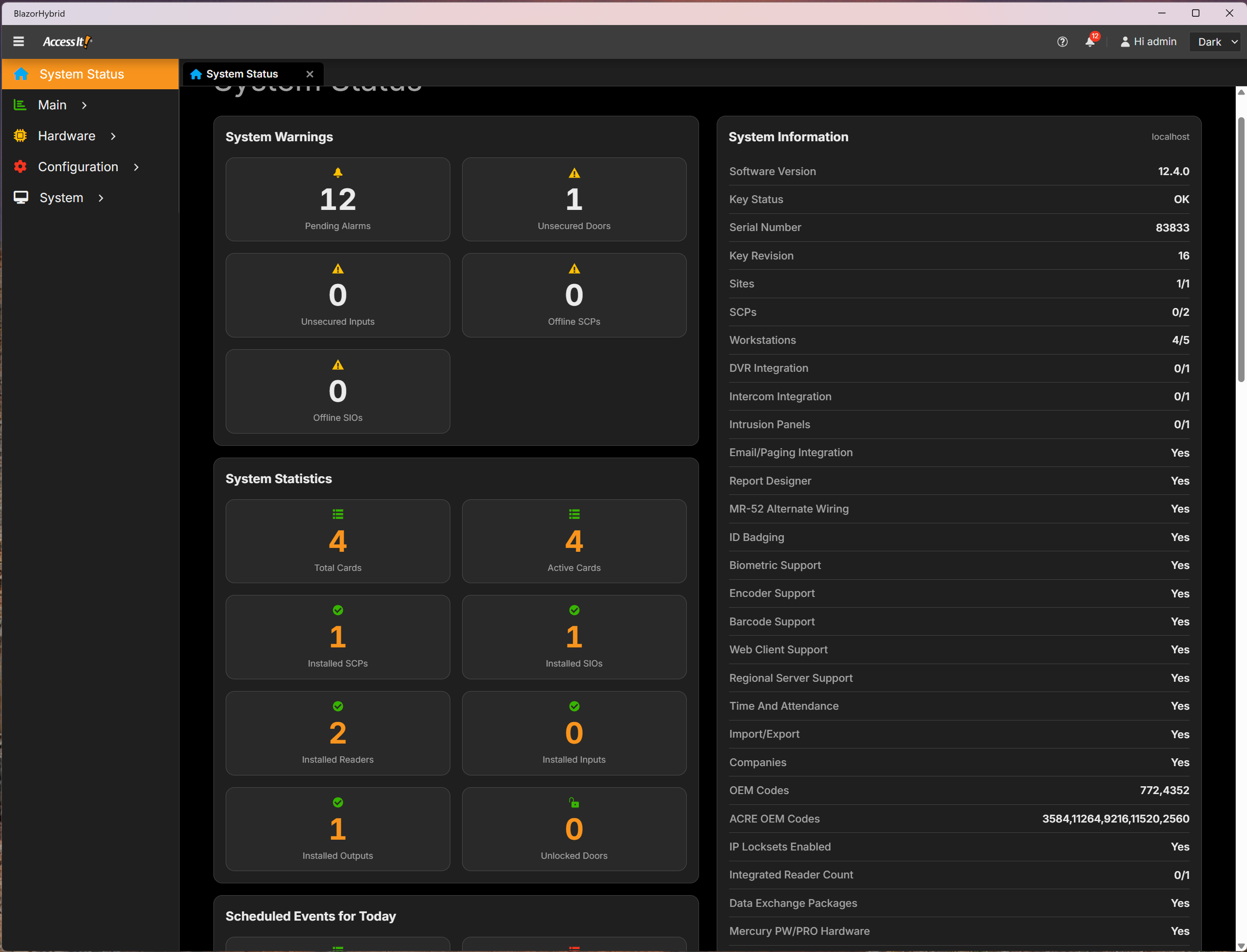Expand the System menu chevron
Viewport: 1247px width, 952px height.
pos(101,198)
